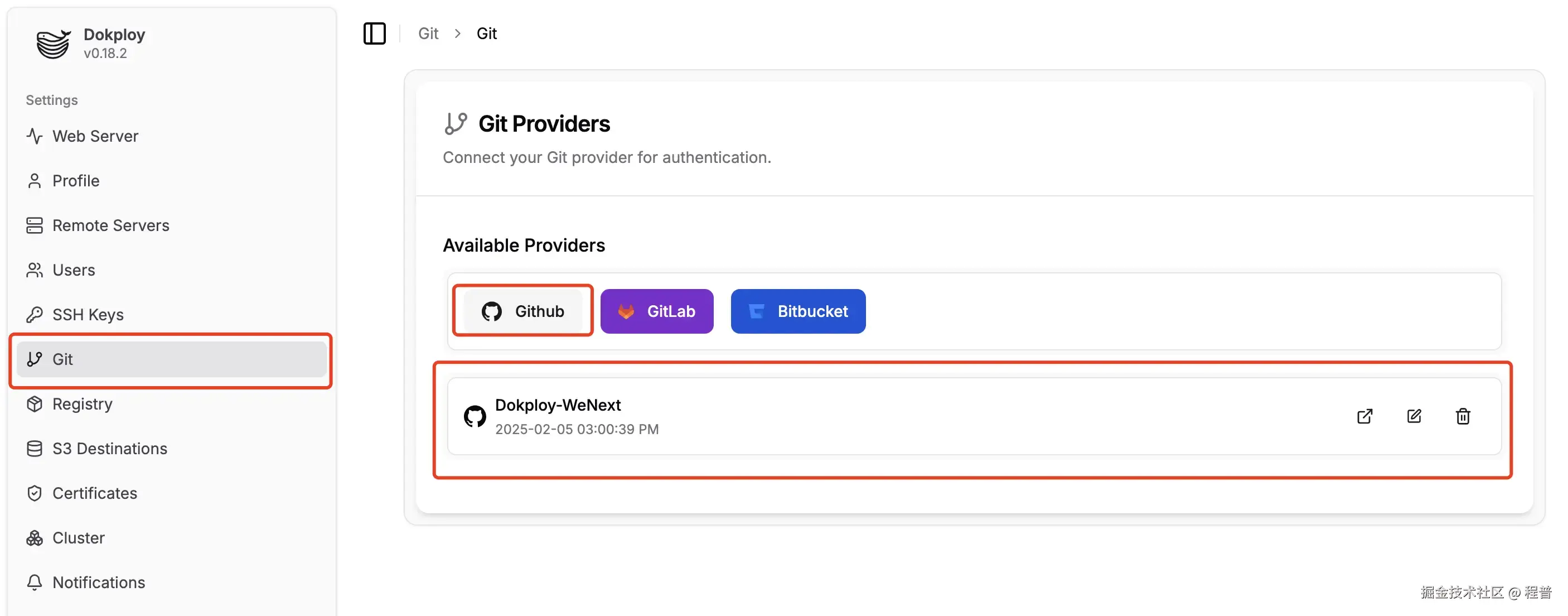Select SSH Keys settings
This screenshot has height=616, width=1568.
88,314
